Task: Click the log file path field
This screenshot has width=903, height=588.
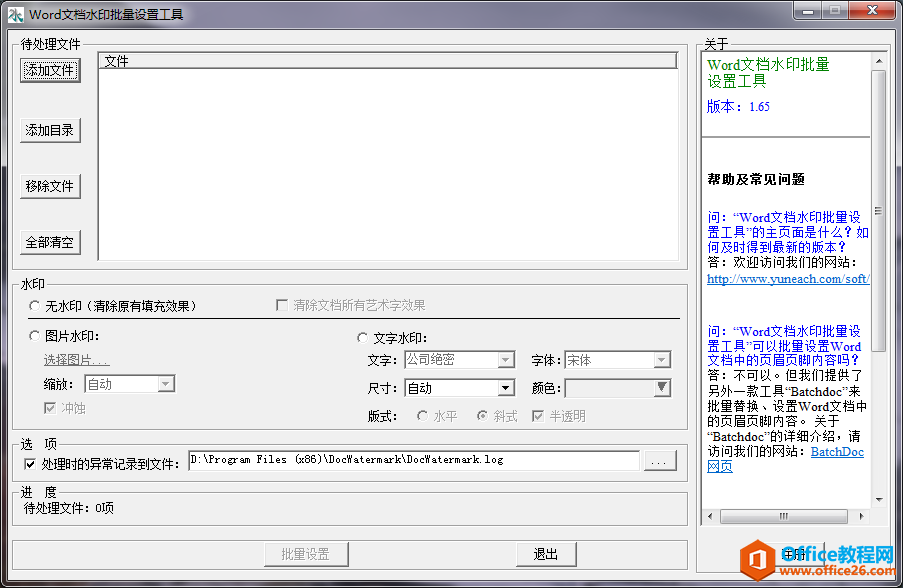Action: [x=414, y=460]
